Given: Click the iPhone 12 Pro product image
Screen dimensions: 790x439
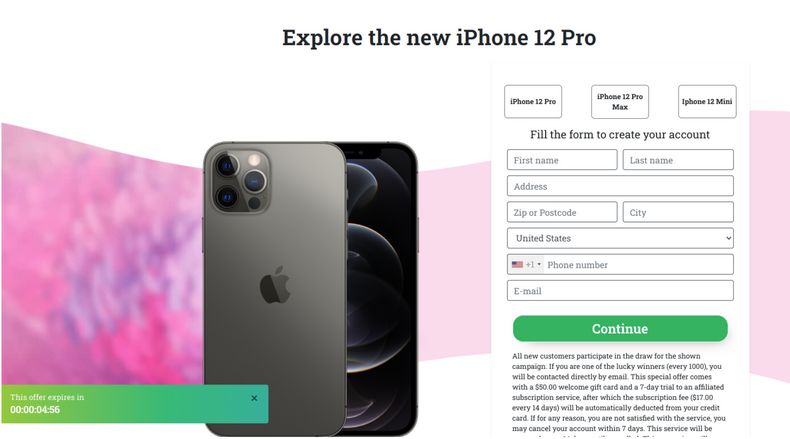Looking at the screenshot, I should click(x=310, y=289).
